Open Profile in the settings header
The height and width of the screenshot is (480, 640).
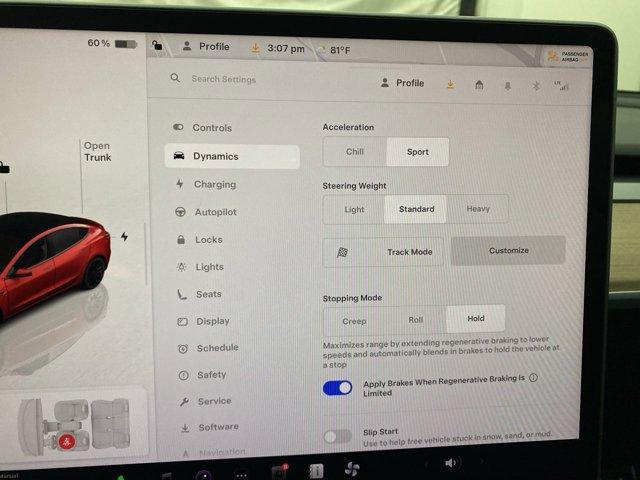[x=402, y=83]
